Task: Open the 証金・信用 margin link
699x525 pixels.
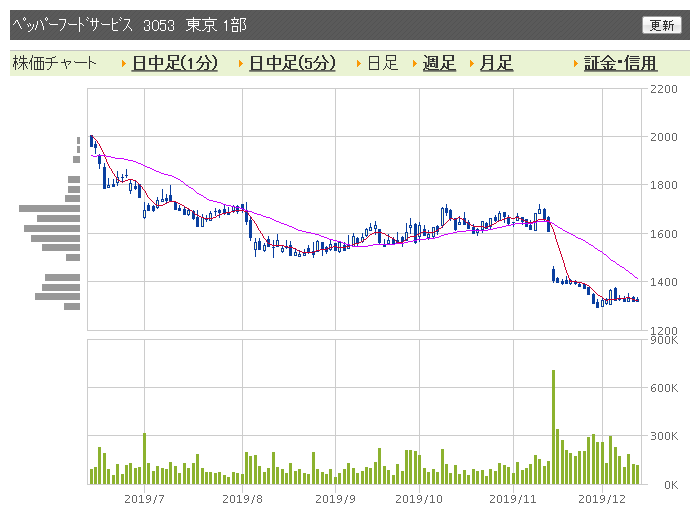Action: (x=620, y=63)
